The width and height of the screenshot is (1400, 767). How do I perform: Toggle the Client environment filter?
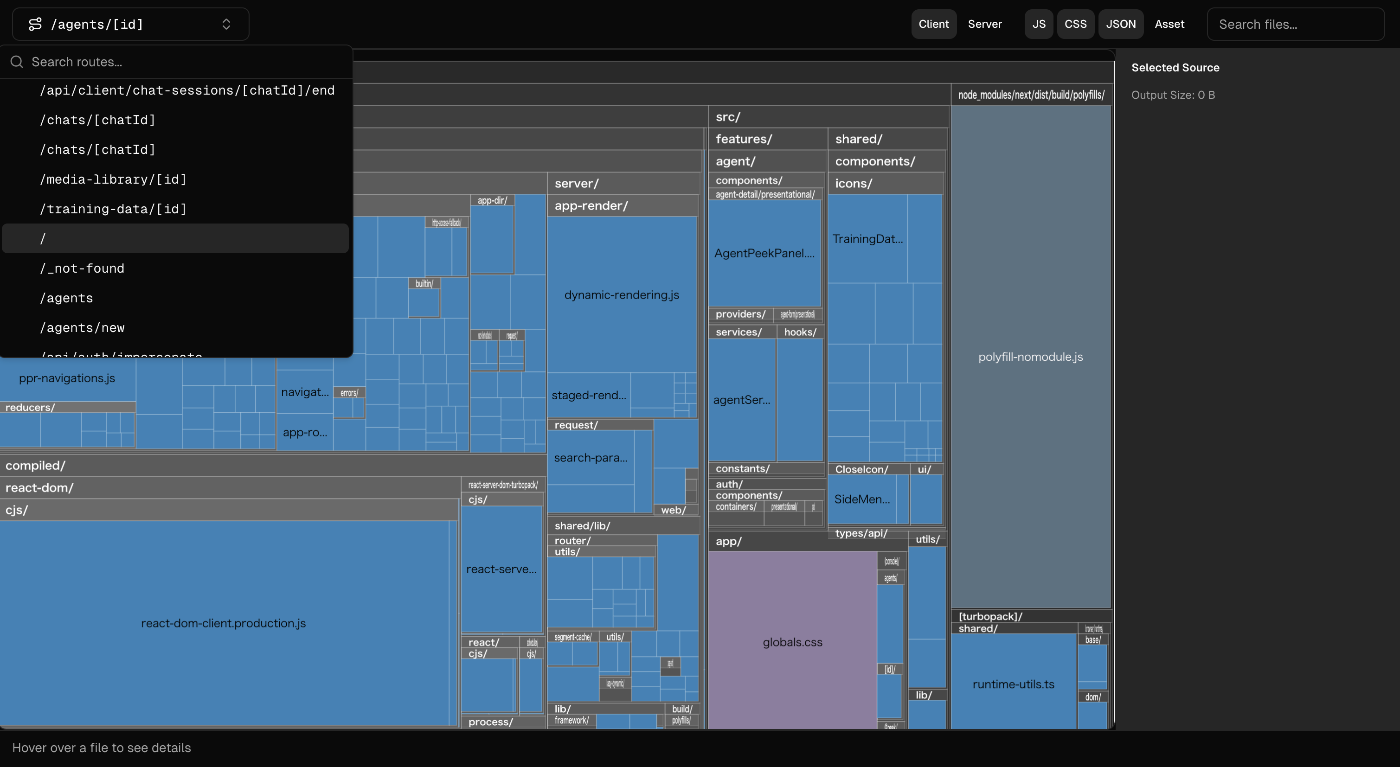click(934, 24)
